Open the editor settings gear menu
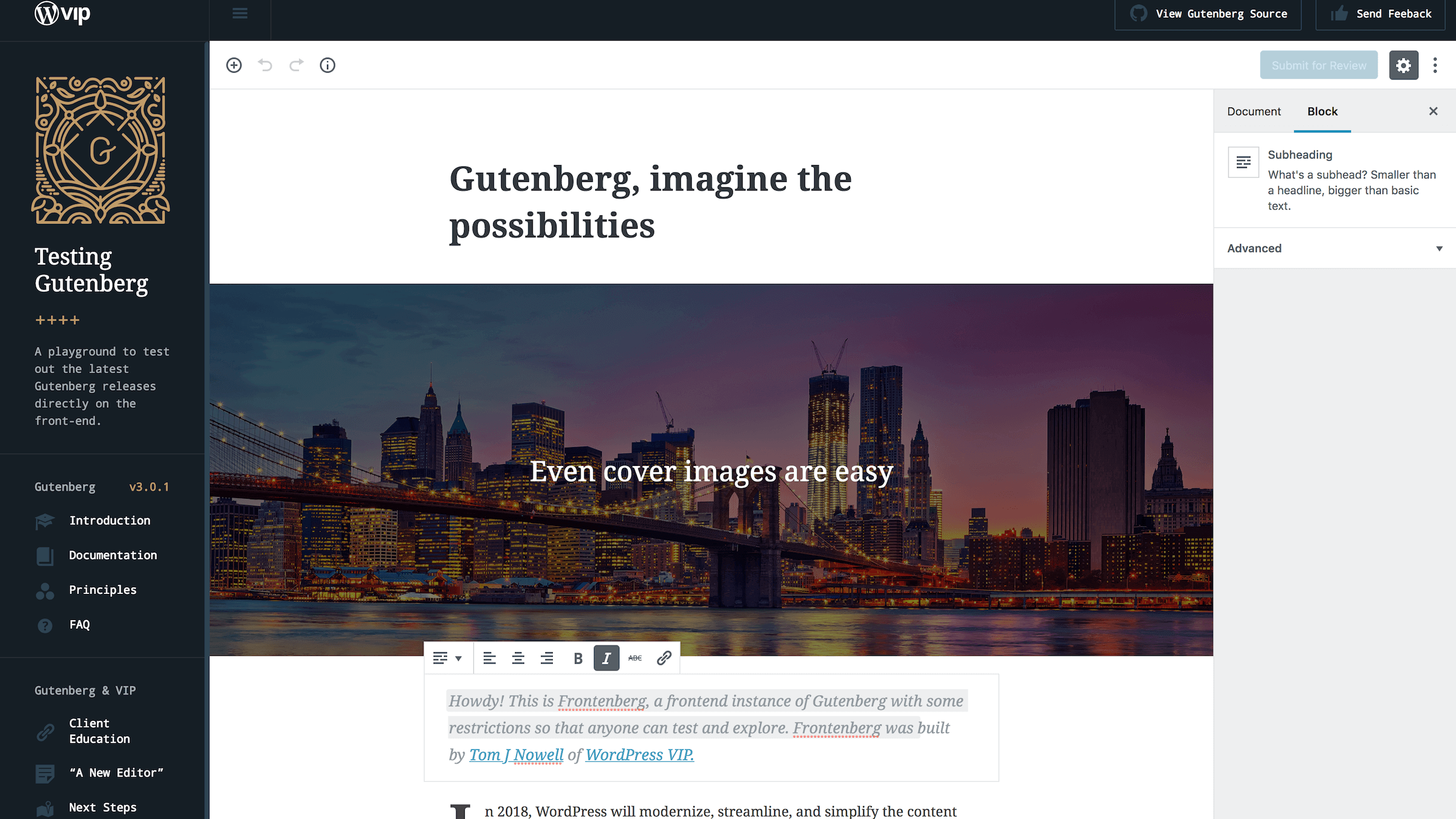The width and height of the screenshot is (1456, 819). (1403, 65)
